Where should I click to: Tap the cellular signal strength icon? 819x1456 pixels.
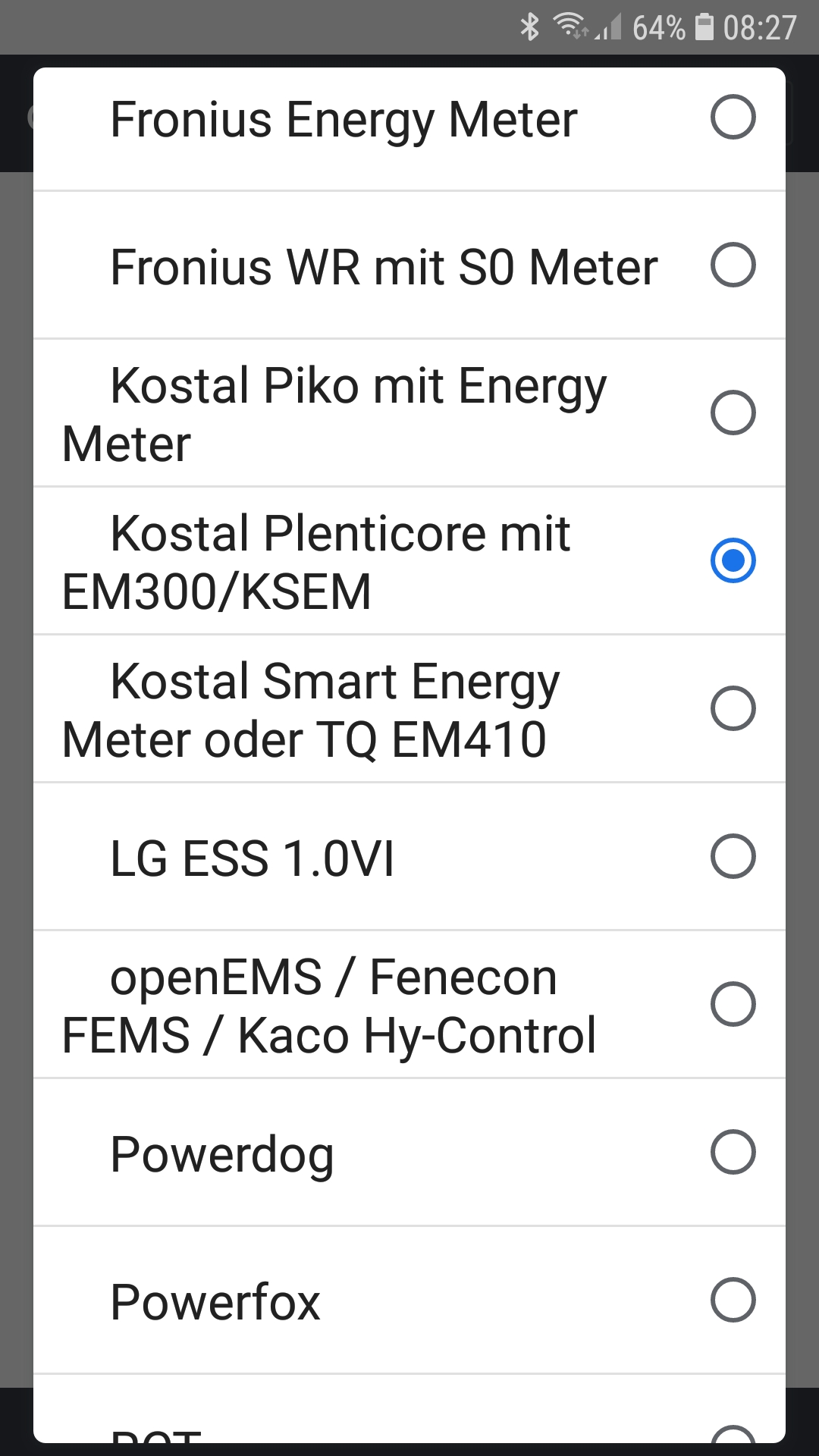click(609, 27)
